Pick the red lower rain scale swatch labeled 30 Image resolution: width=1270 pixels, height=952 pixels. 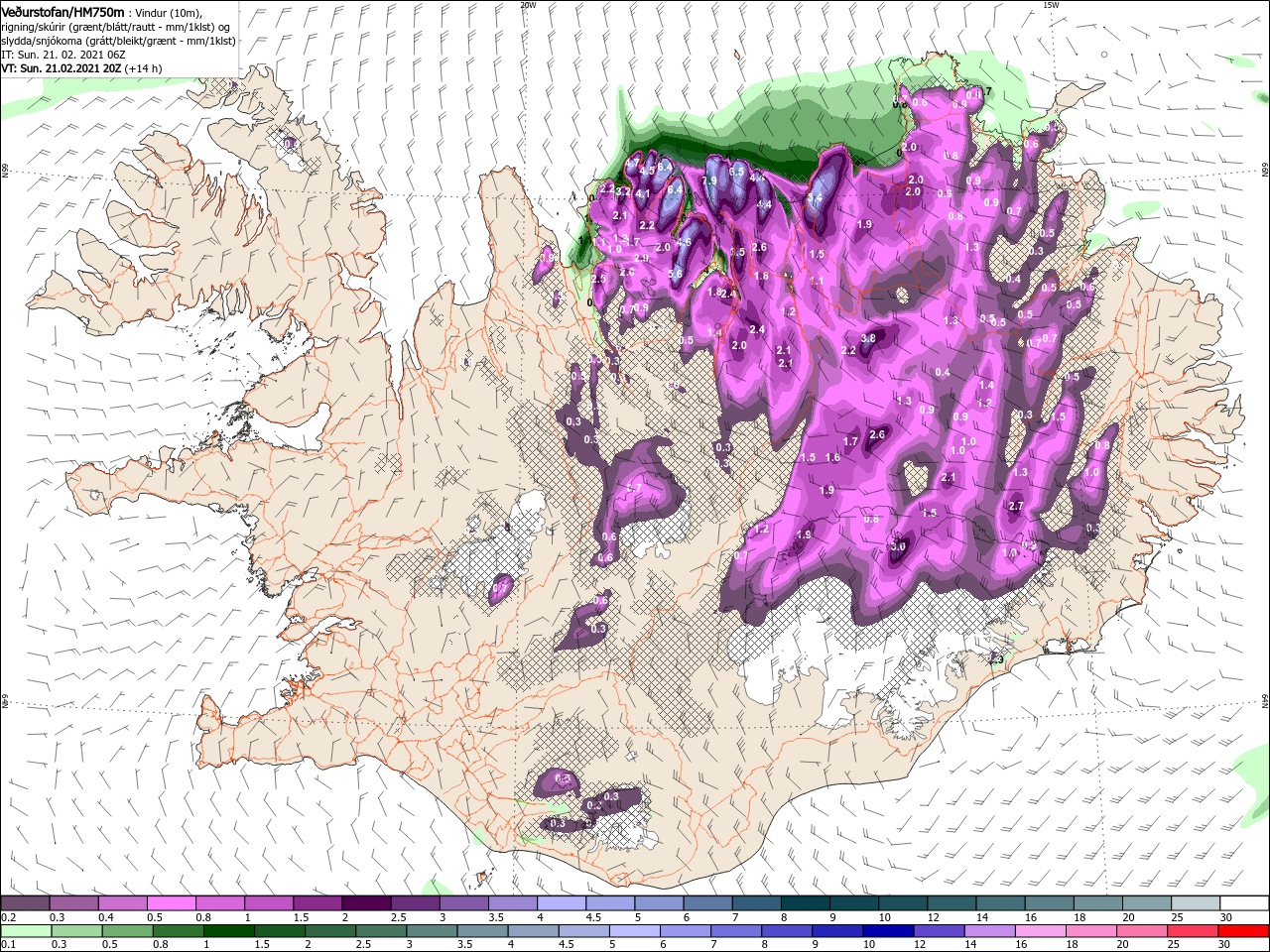coord(1244,931)
